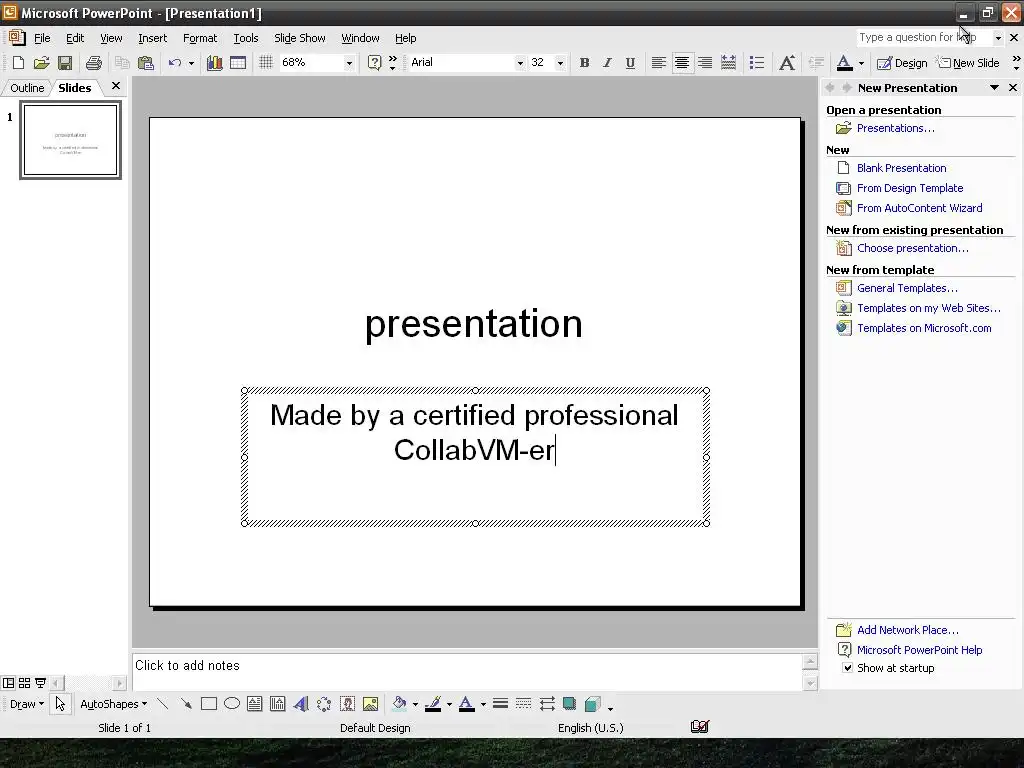Open the Draw menu dropdown
The image size is (1024, 768).
(27, 703)
